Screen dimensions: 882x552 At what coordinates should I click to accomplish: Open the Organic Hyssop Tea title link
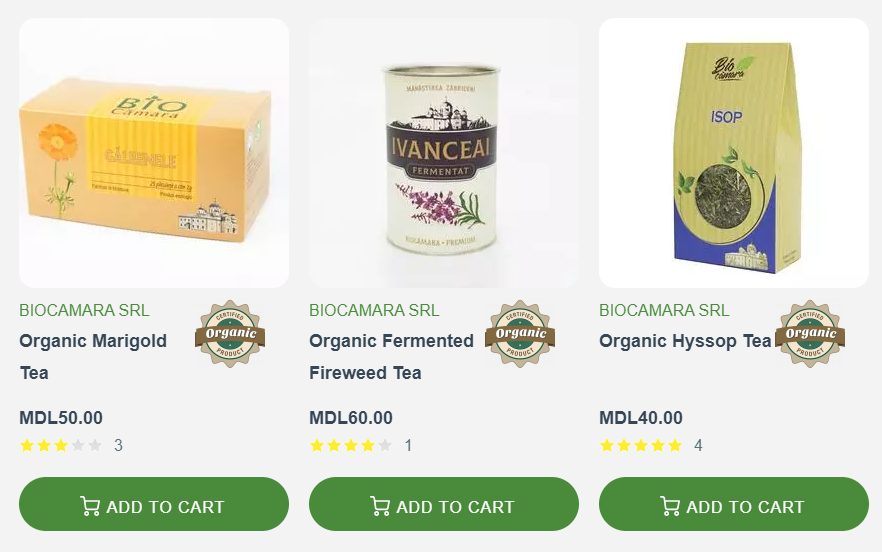tap(685, 341)
